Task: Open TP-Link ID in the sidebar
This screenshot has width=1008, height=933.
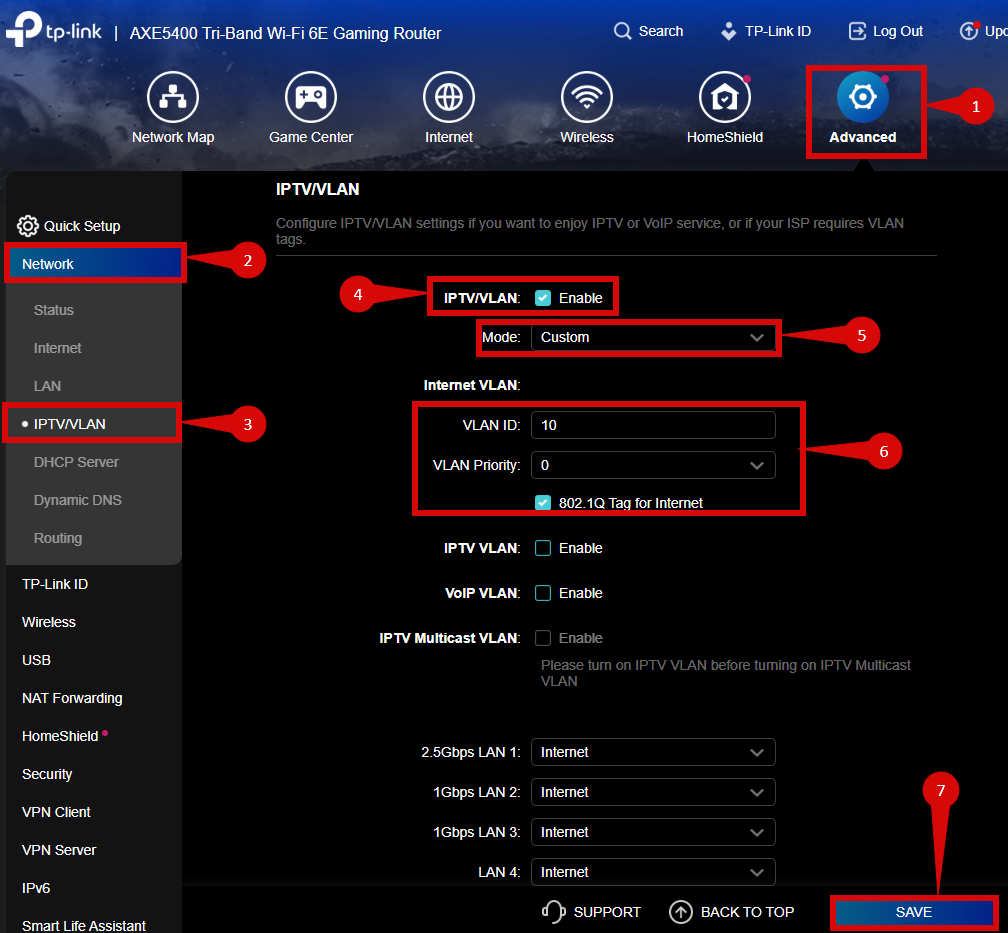Action: [55, 584]
